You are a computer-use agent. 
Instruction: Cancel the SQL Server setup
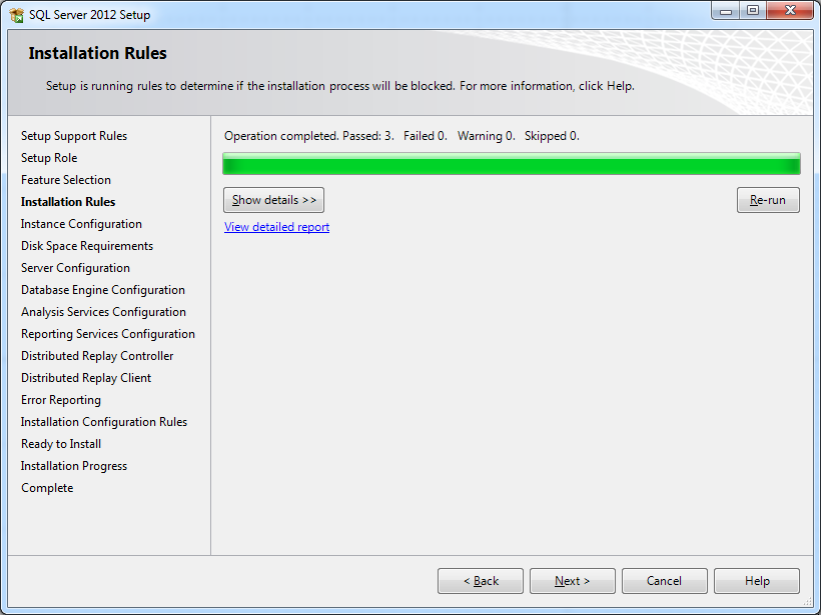(x=664, y=581)
